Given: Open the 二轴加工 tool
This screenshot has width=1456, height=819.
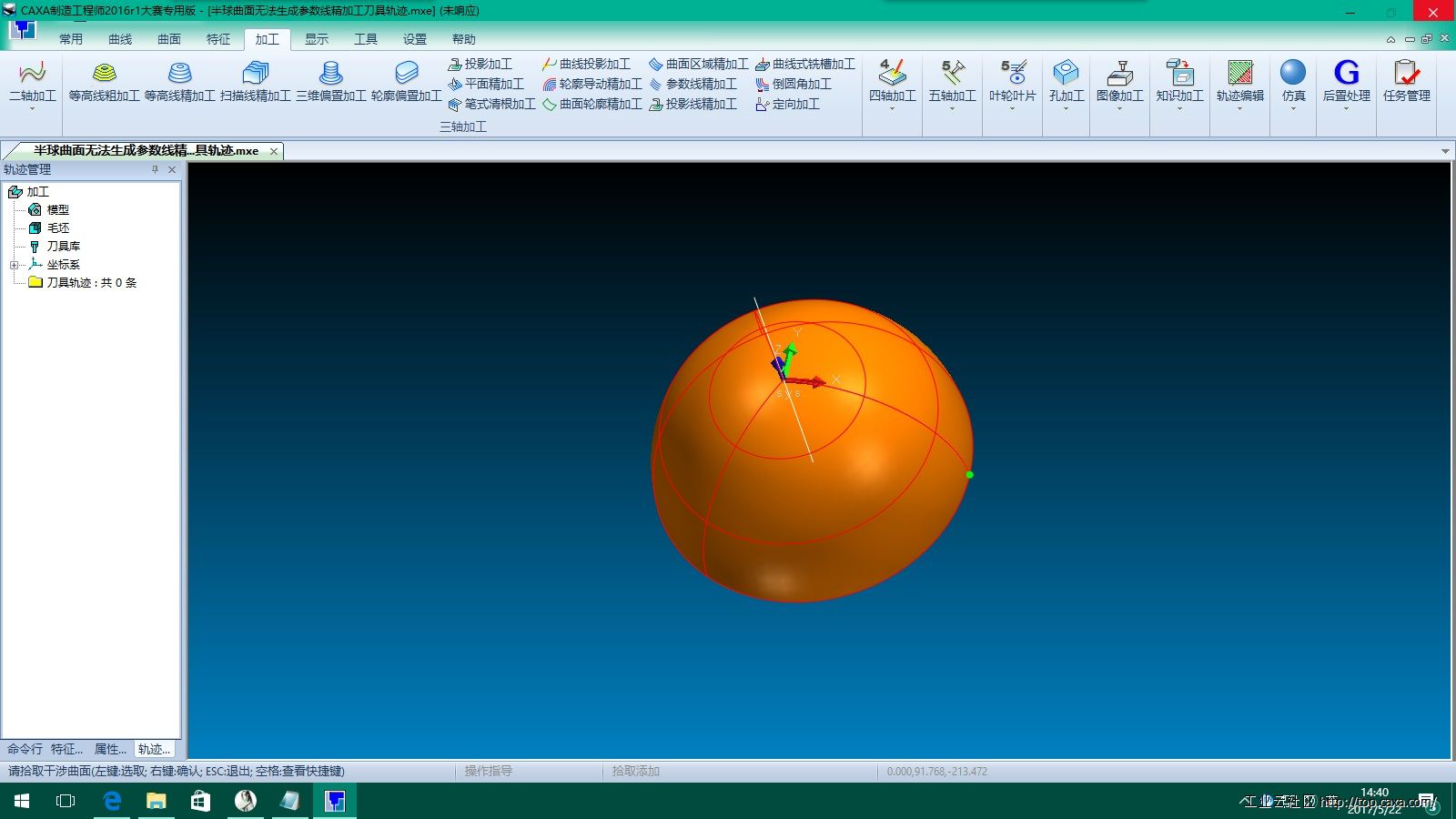Looking at the screenshot, I should 32,83.
